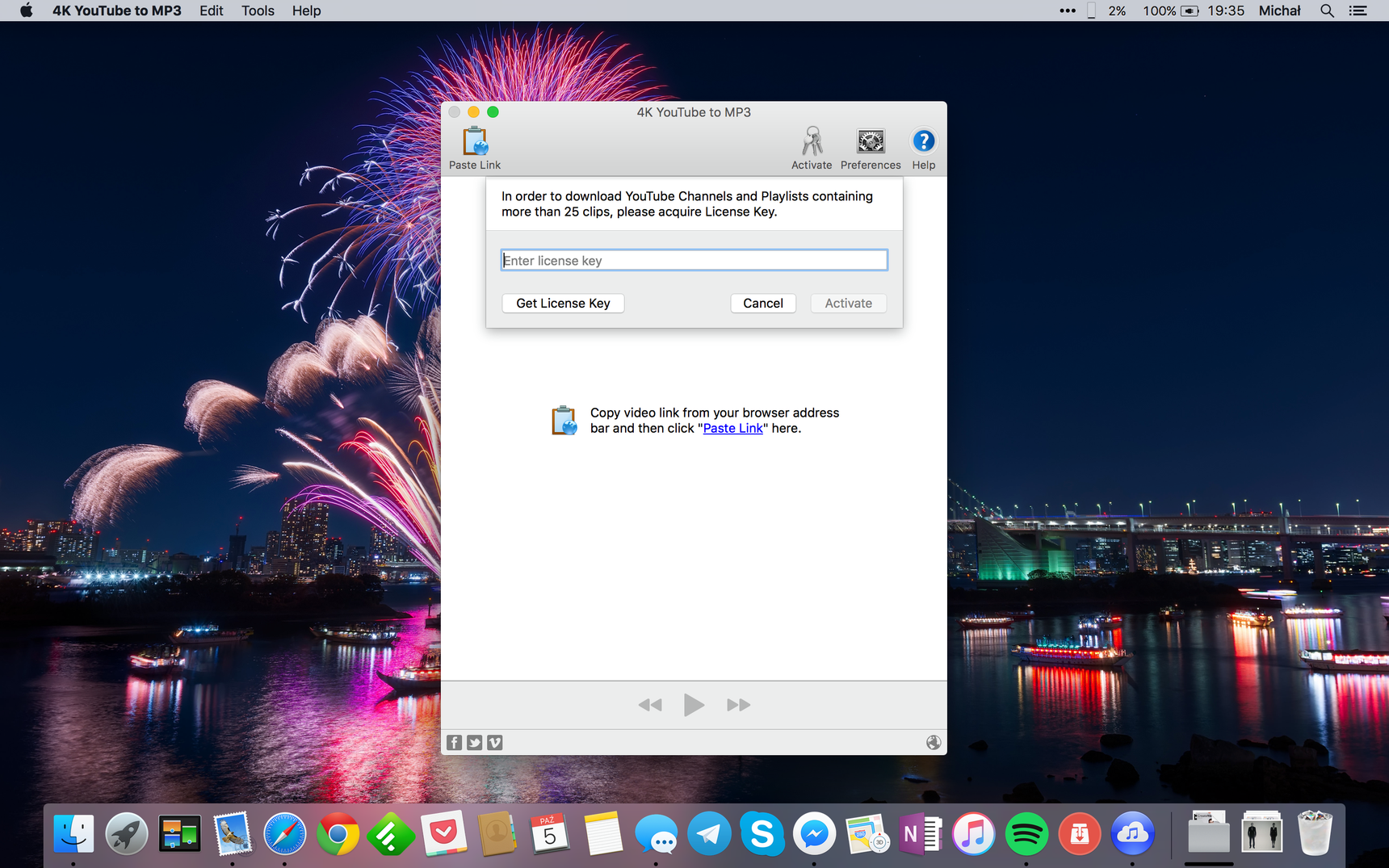Open the document stack with two figures
Screen dimensions: 1389x868
[1262, 832]
